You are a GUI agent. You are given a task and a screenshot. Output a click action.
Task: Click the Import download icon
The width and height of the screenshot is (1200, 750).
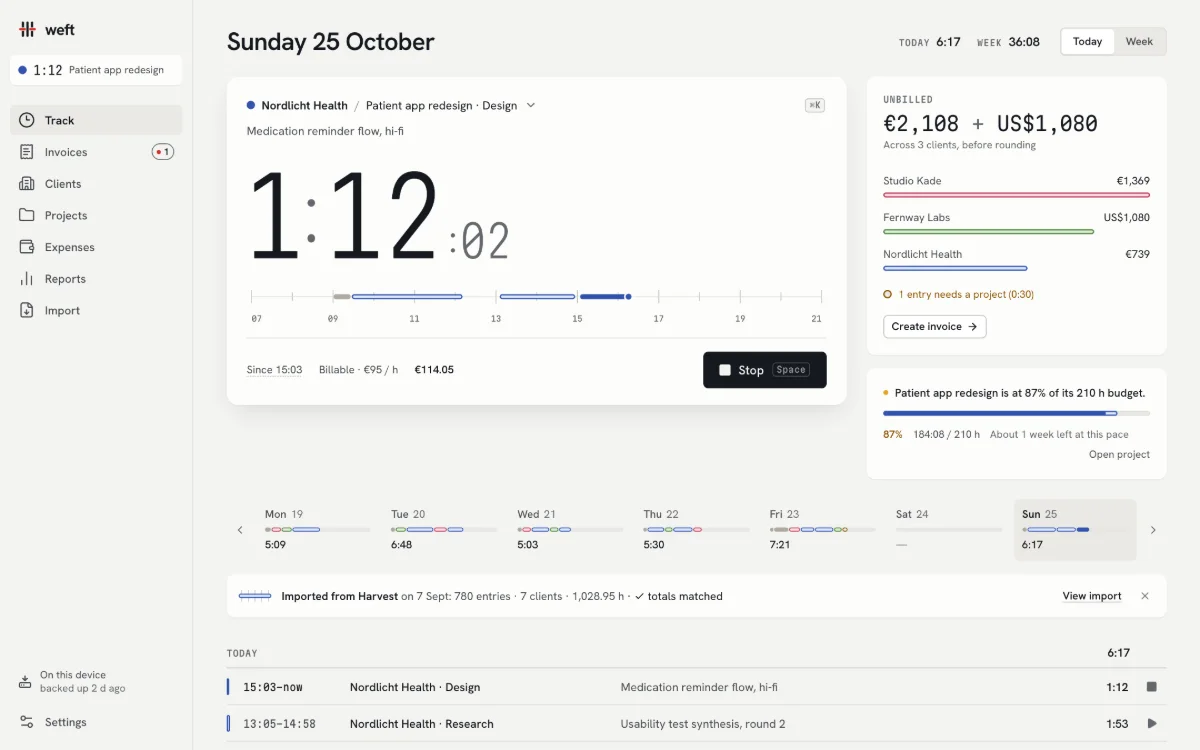[x=27, y=310]
